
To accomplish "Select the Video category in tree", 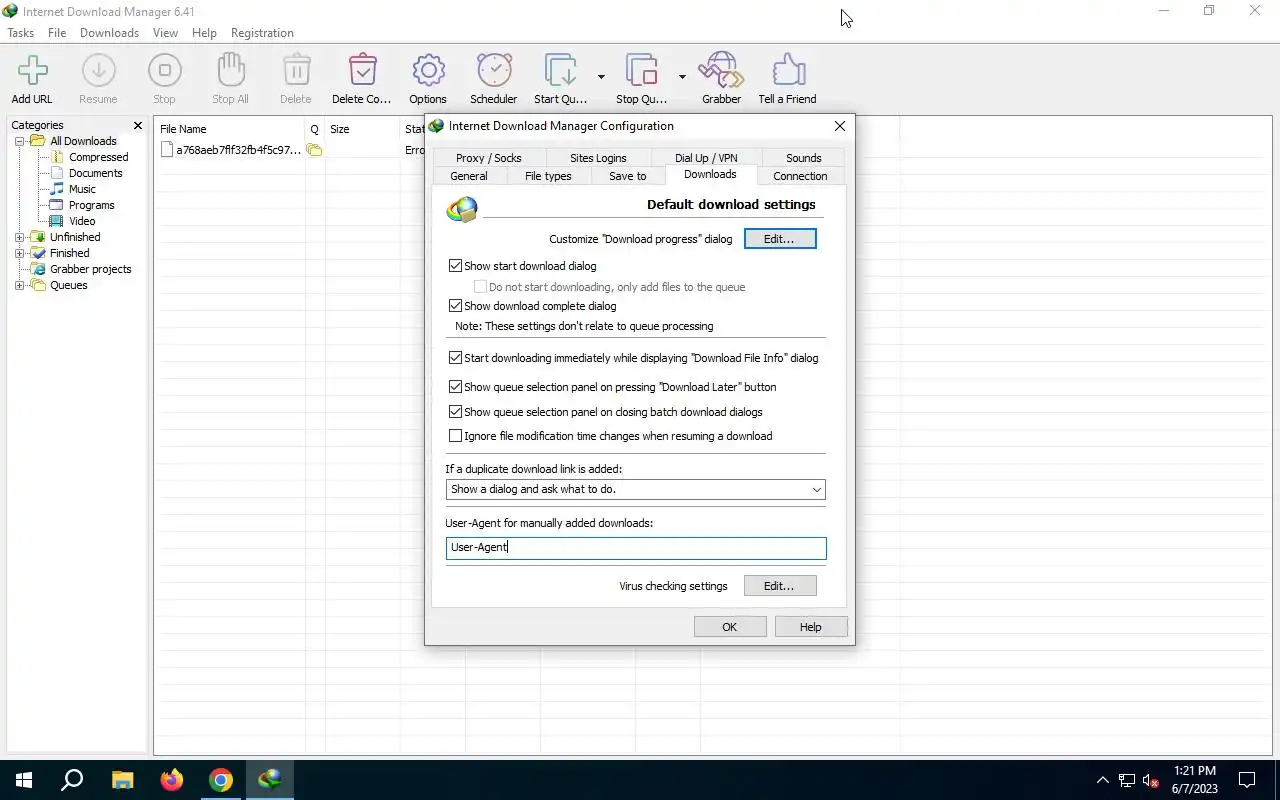I will pyautogui.click(x=82, y=221).
